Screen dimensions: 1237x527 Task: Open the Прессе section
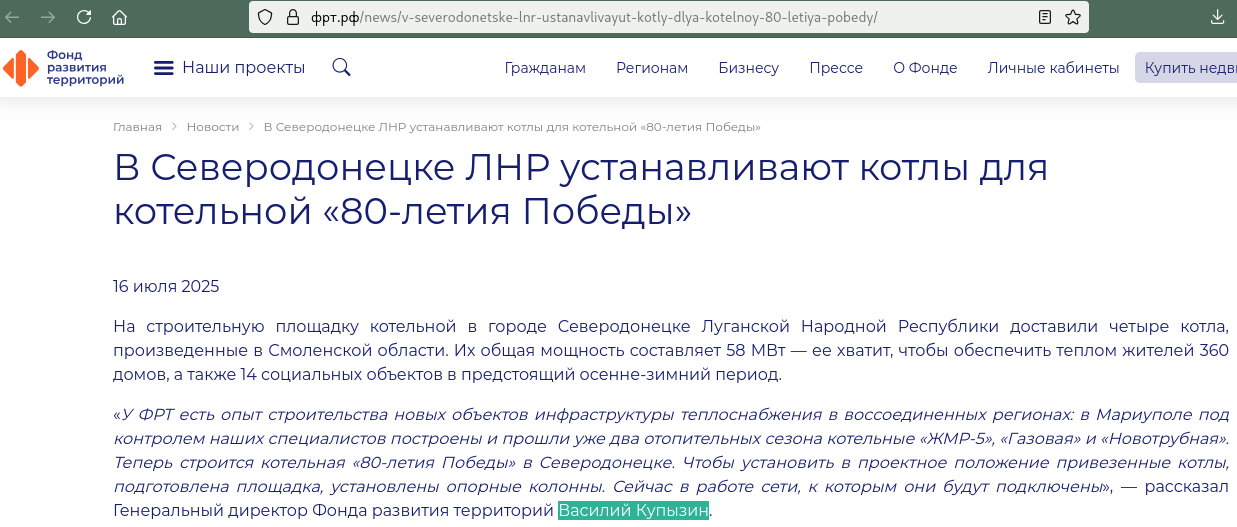836,68
